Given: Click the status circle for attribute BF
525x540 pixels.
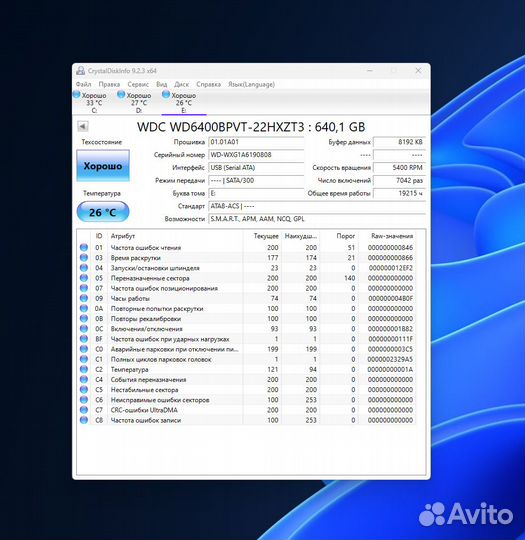Looking at the screenshot, I should (84, 339).
